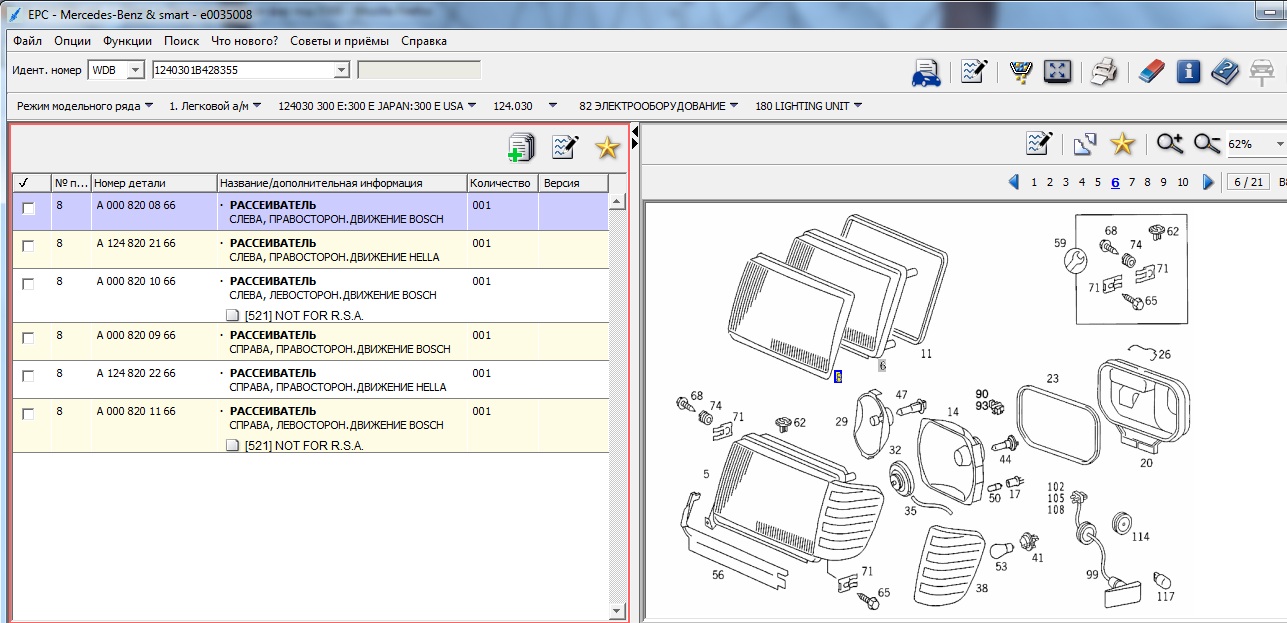Screen dimensions: 1287x623
Task: Check the box for A 000 820 10 66
Action: tap(28, 284)
